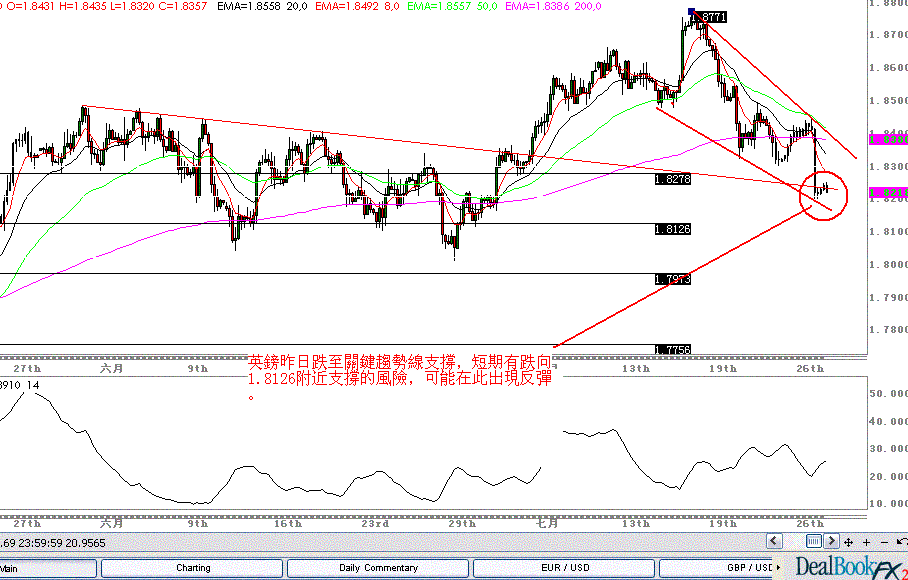Click the 23rd date label
The width and height of the screenshot is (908, 580).
[x=375, y=523]
